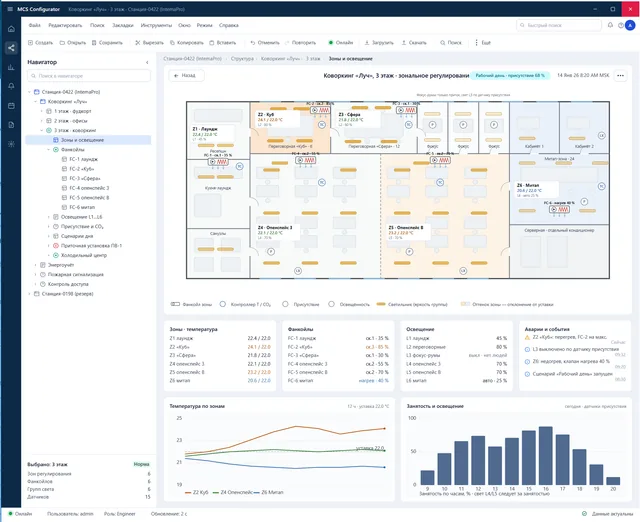Open the charts icon in left sidebar
The height and width of the screenshot is (522, 640).
[x=11, y=67]
